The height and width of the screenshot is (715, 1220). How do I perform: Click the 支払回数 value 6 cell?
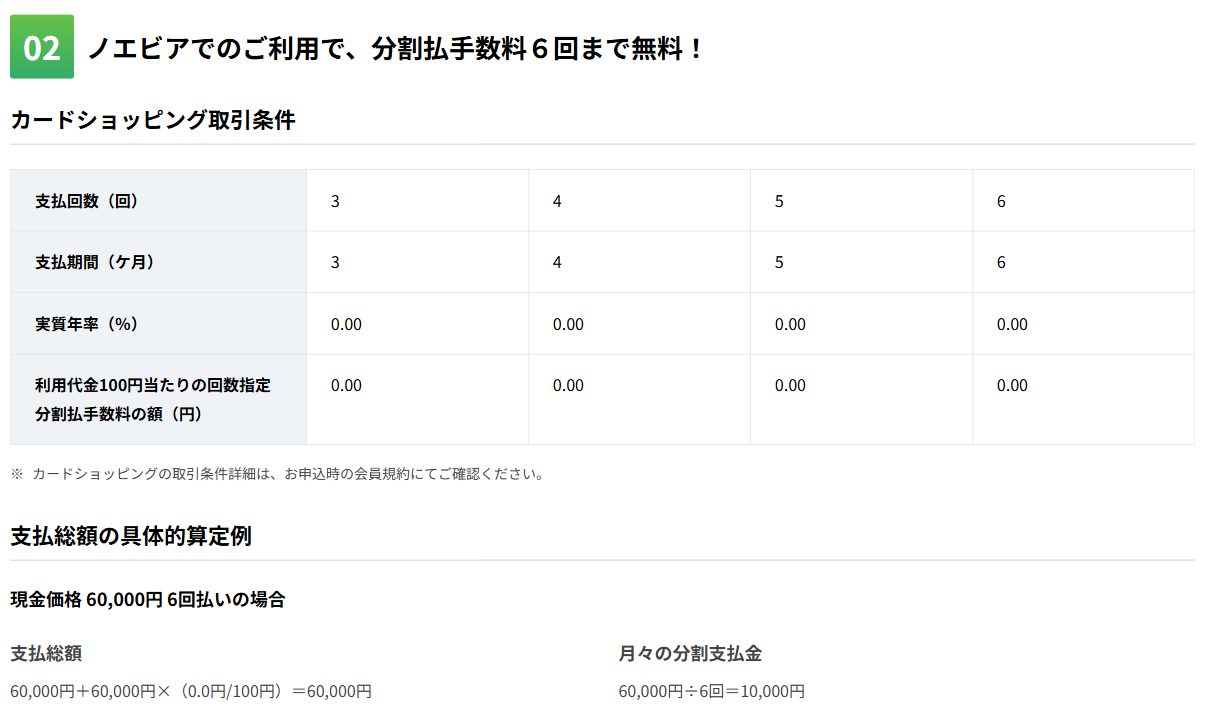coord(1084,201)
